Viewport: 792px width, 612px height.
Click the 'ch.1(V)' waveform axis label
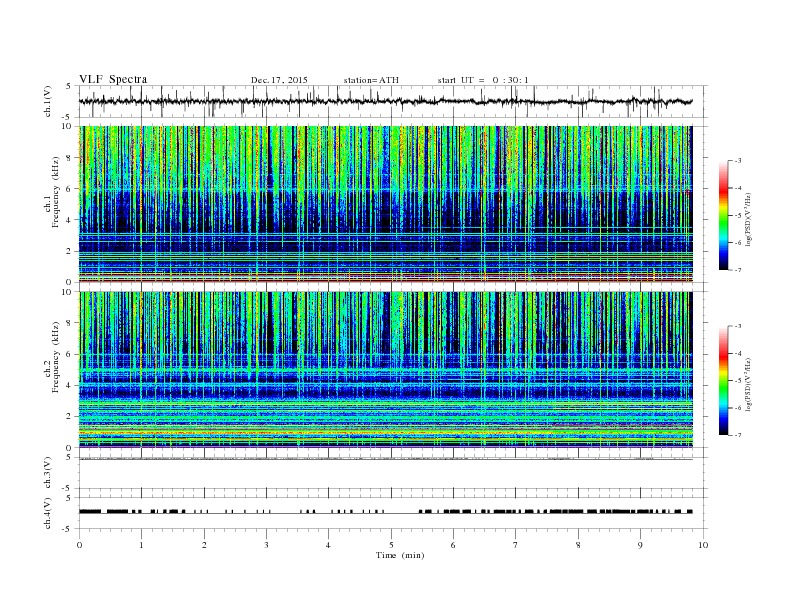pyautogui.click(x=48, y=101)
